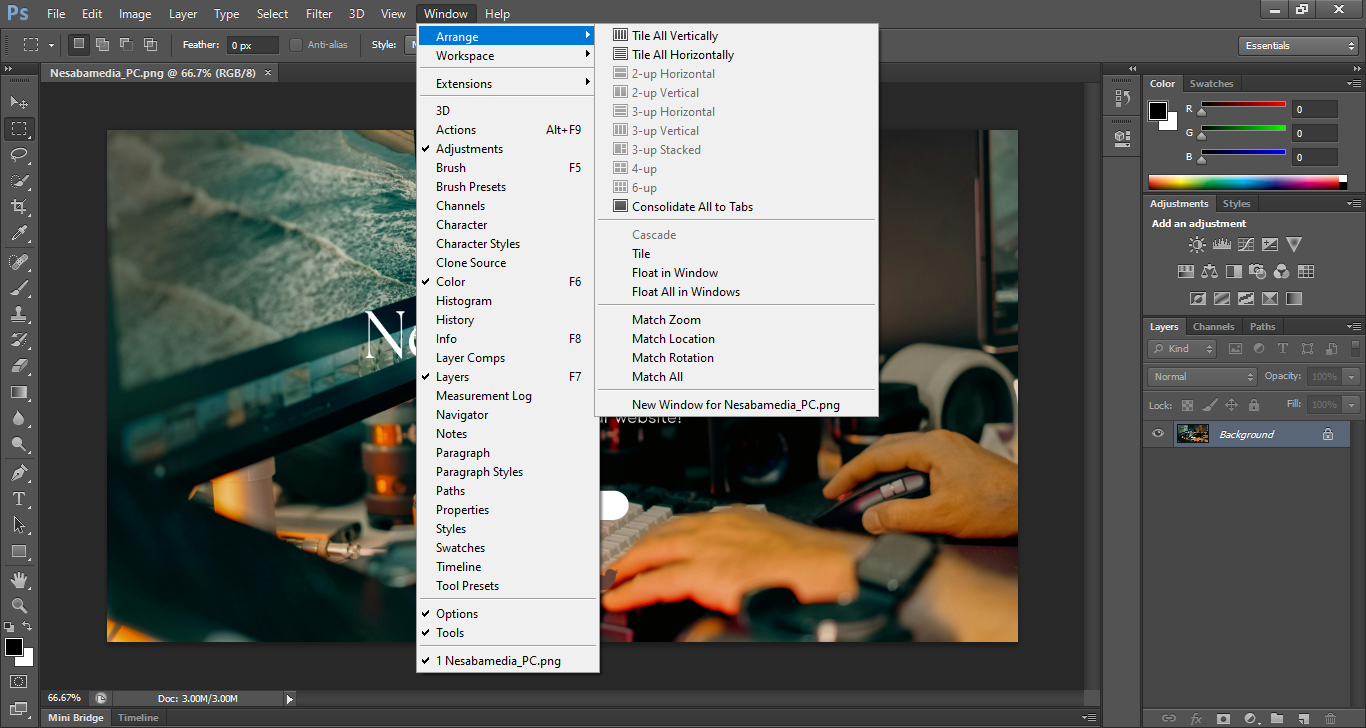Image resolution: width=1366 pixels, height=728 pixels.
Task: Select the Zoom tool
Action: (19, 606)
